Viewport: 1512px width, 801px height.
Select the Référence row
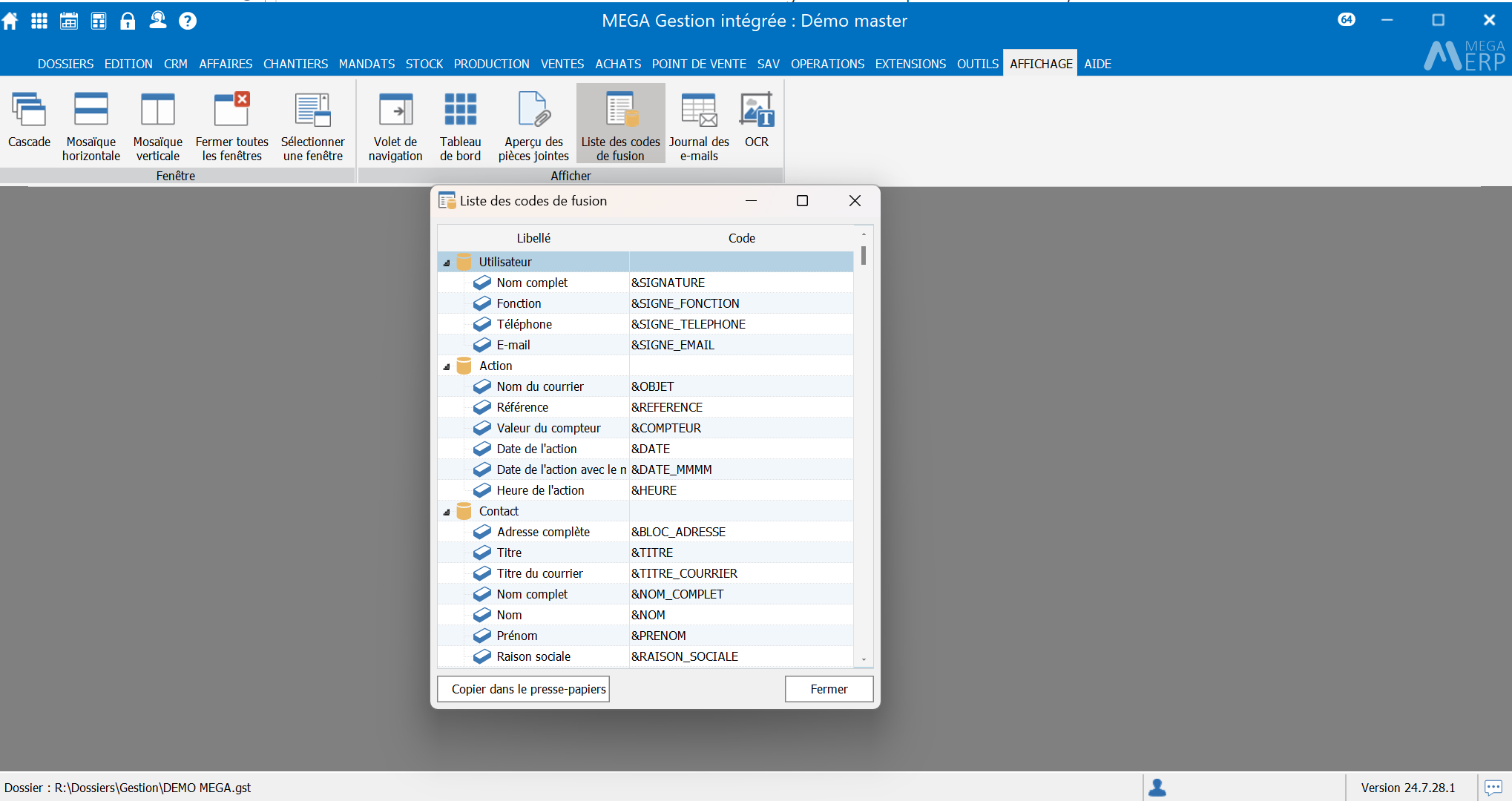(645, 407)
